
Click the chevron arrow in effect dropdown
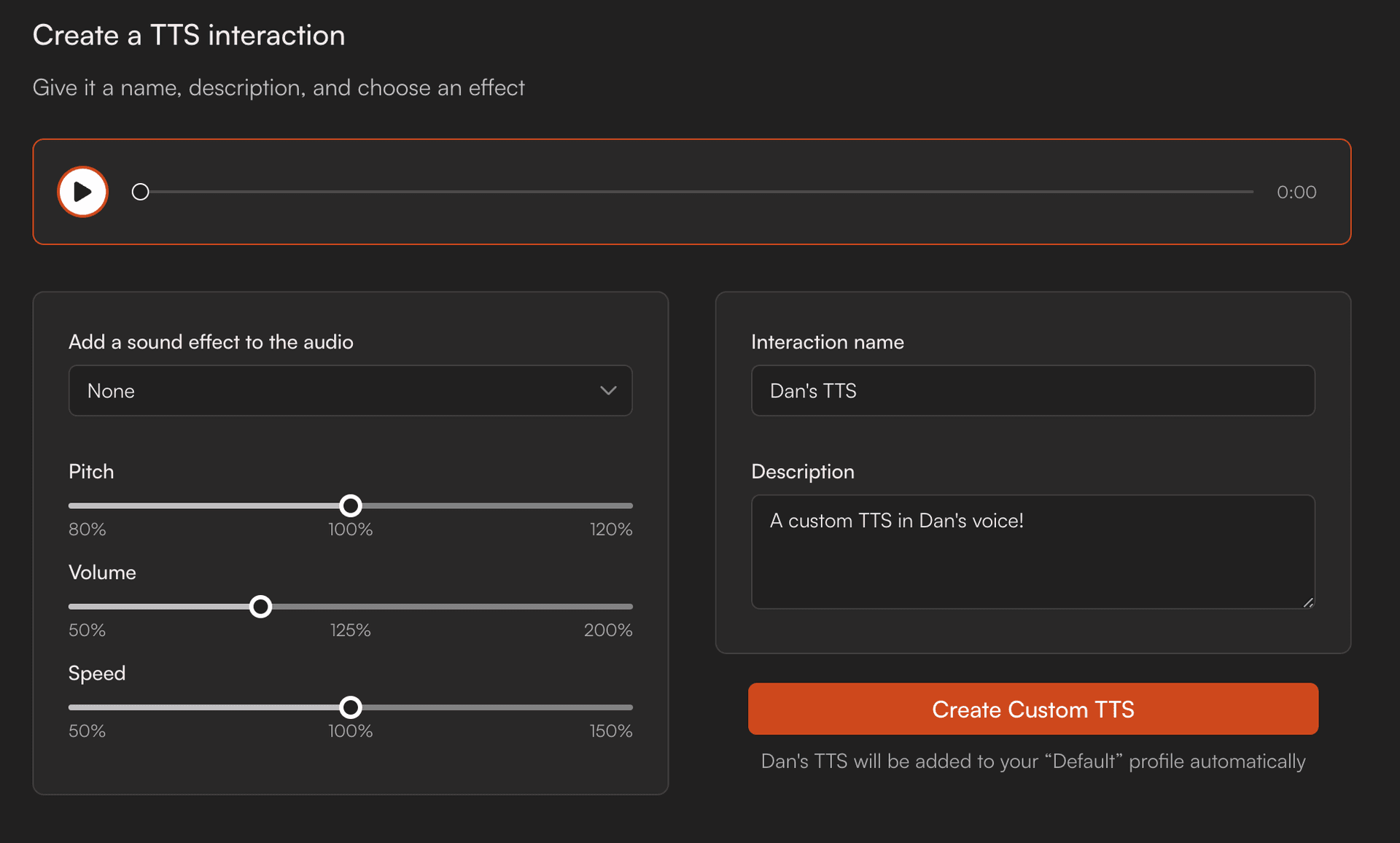[x=608, y=391]
